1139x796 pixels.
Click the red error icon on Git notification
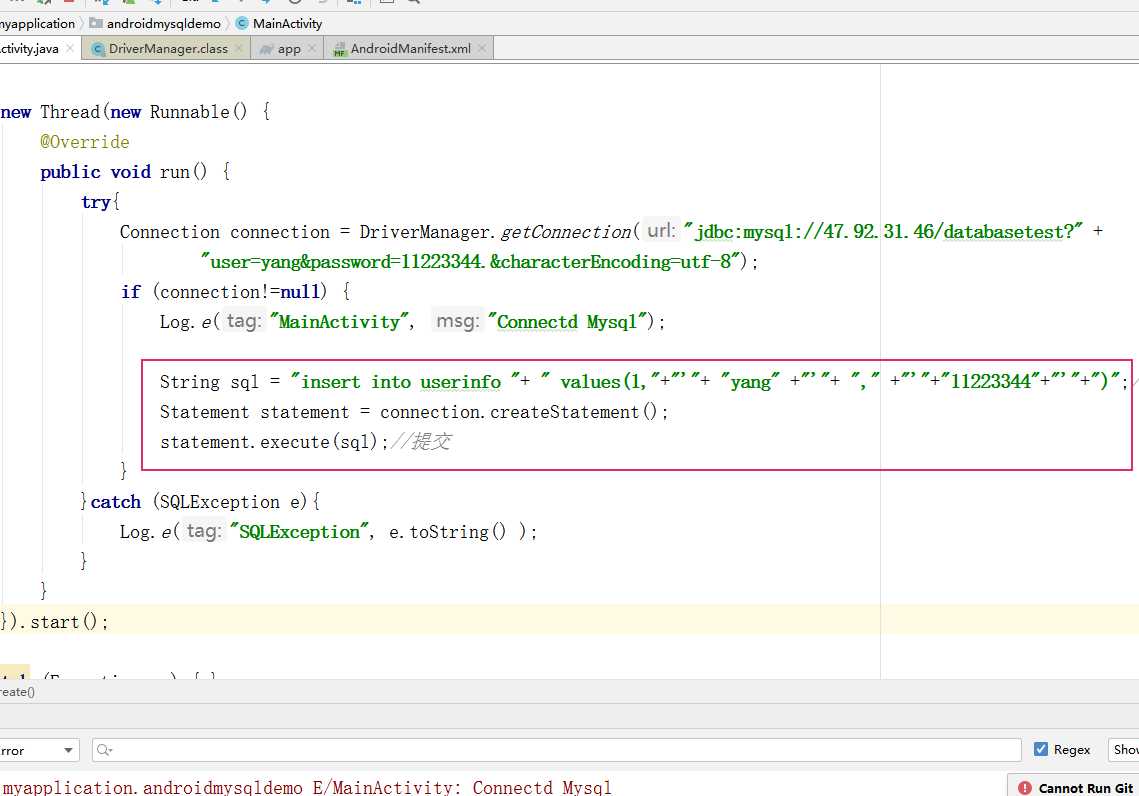coord(1025,788)
